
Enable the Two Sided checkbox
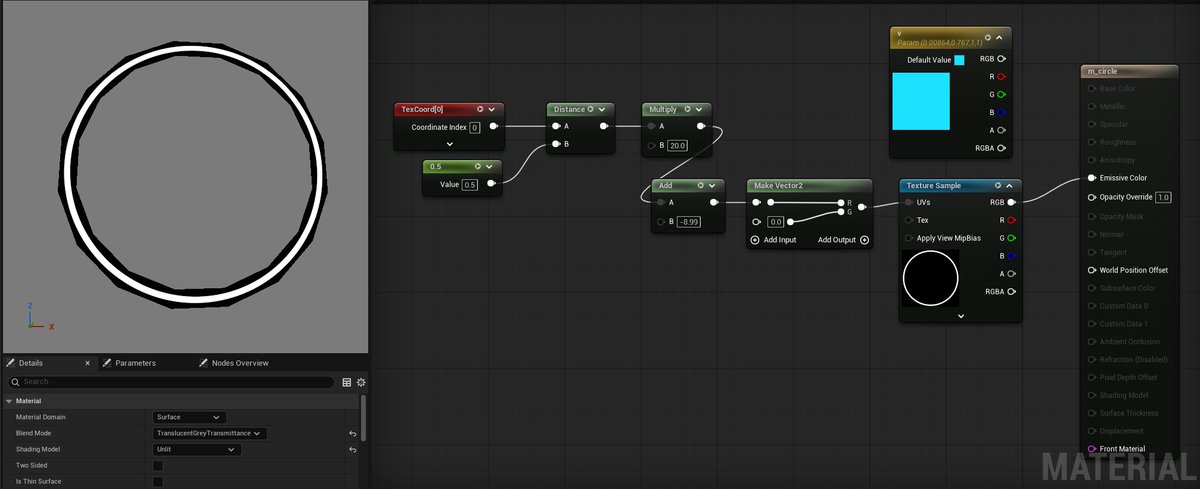(157, 466)
